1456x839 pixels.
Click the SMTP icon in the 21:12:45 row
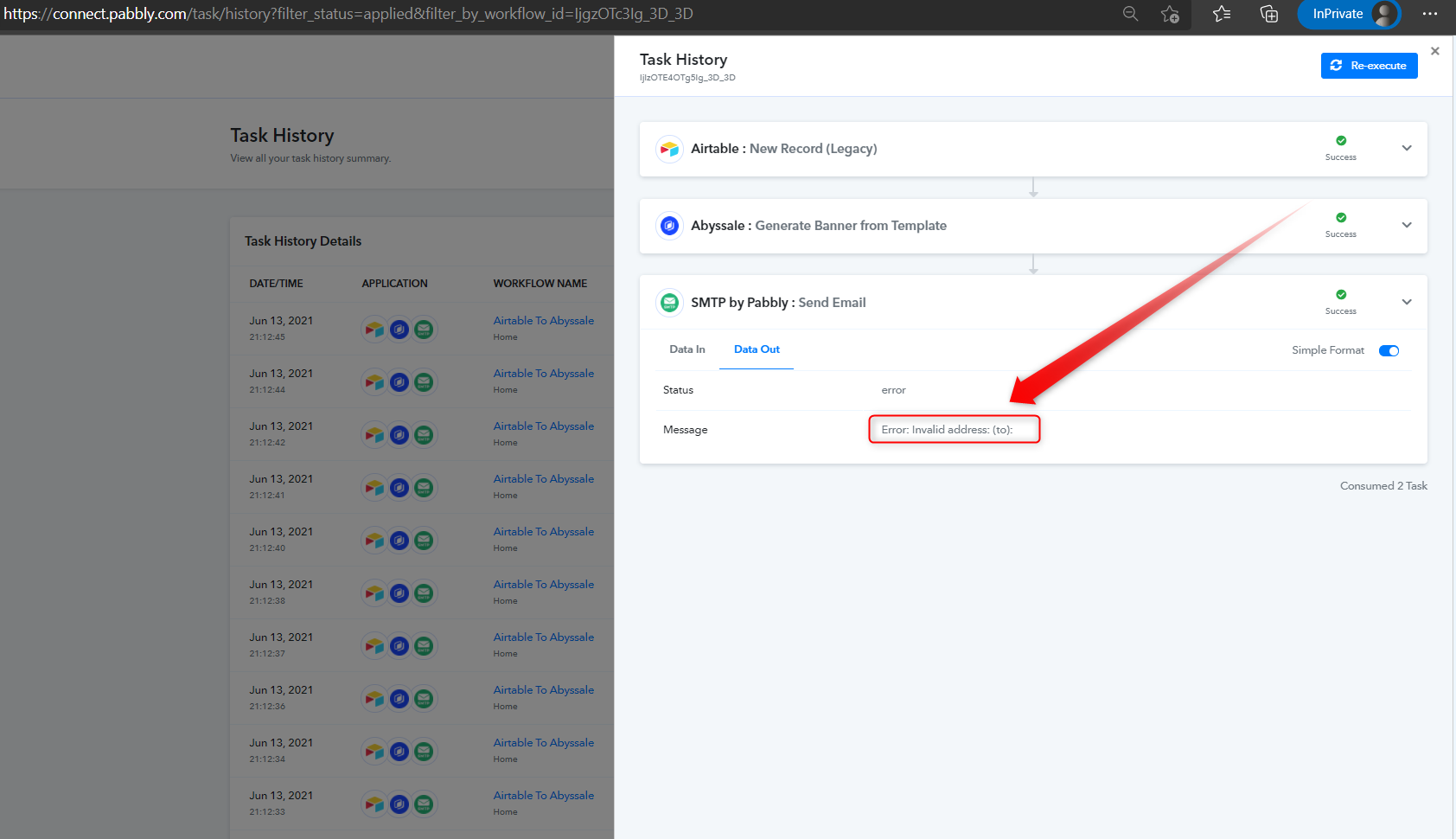tap(424, 329)
